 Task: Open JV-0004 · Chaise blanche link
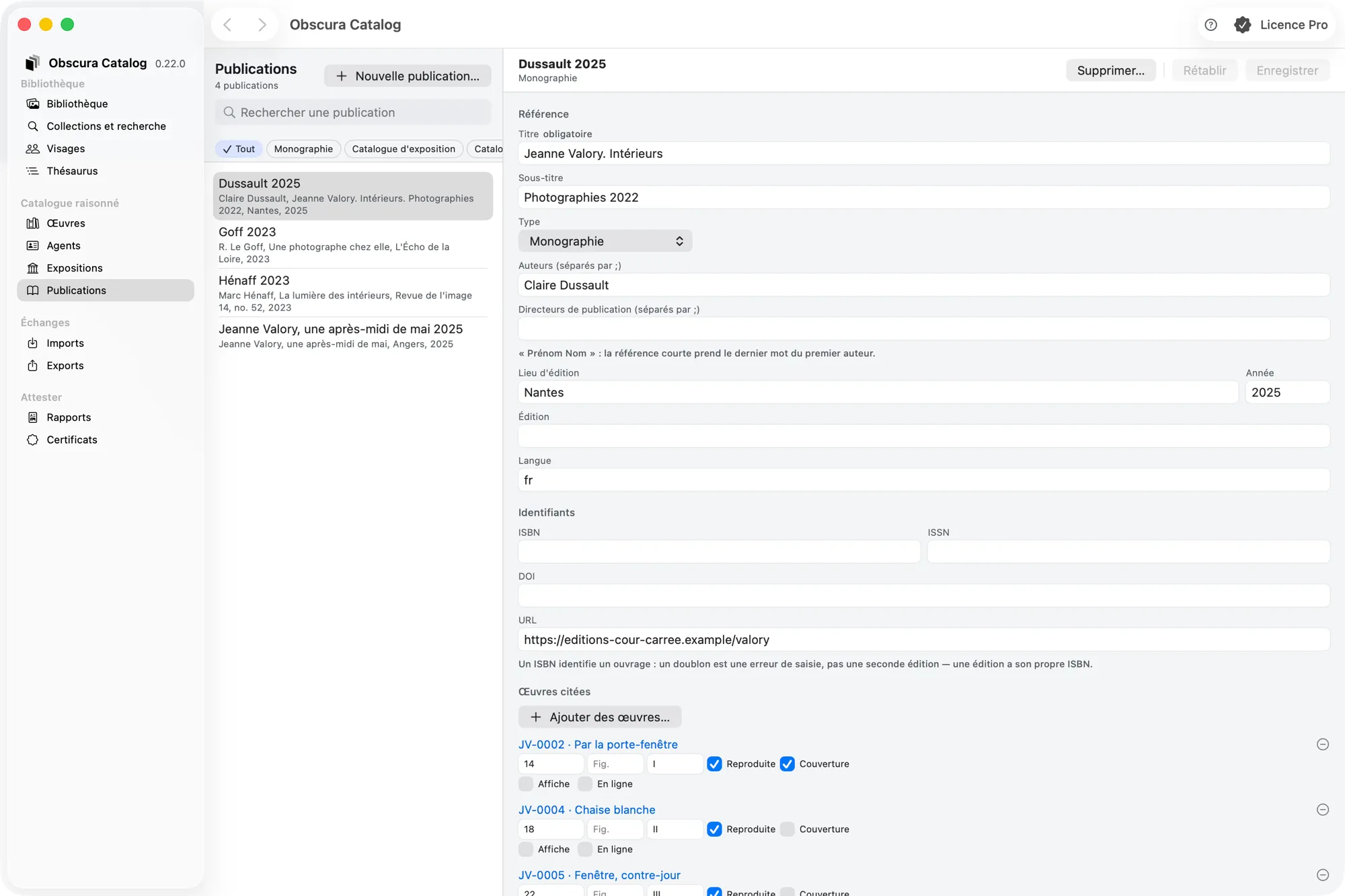(586, 809)
